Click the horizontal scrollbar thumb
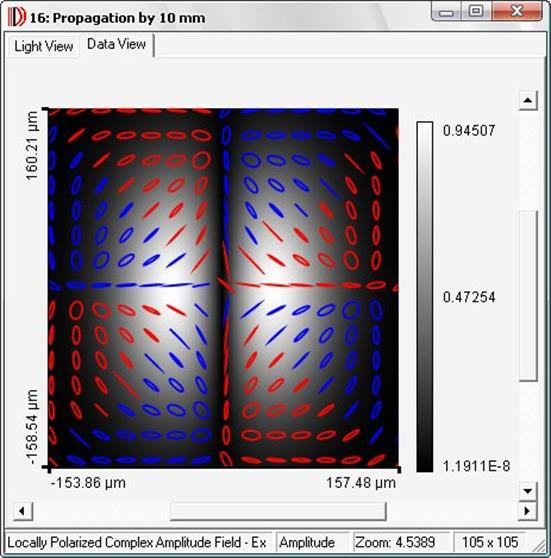This screenshot has height=558, width=551. [278, 511]
